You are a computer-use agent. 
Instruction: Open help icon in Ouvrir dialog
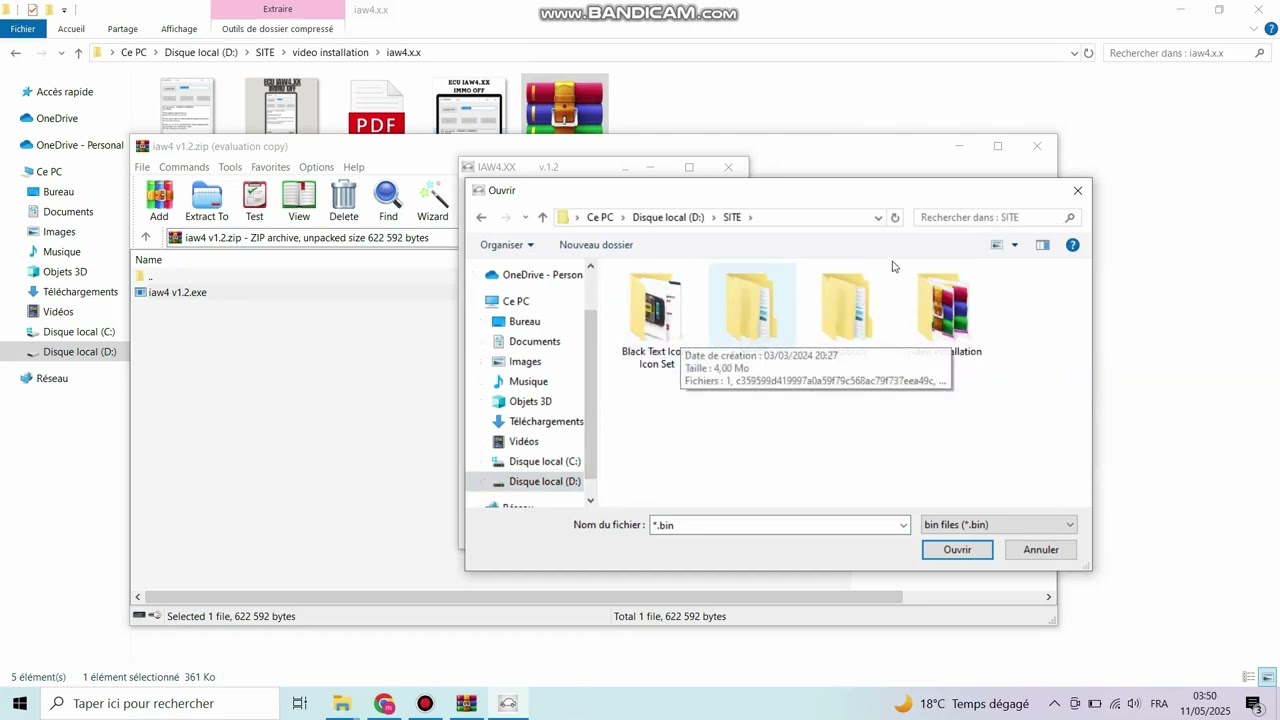[1072, 245]
